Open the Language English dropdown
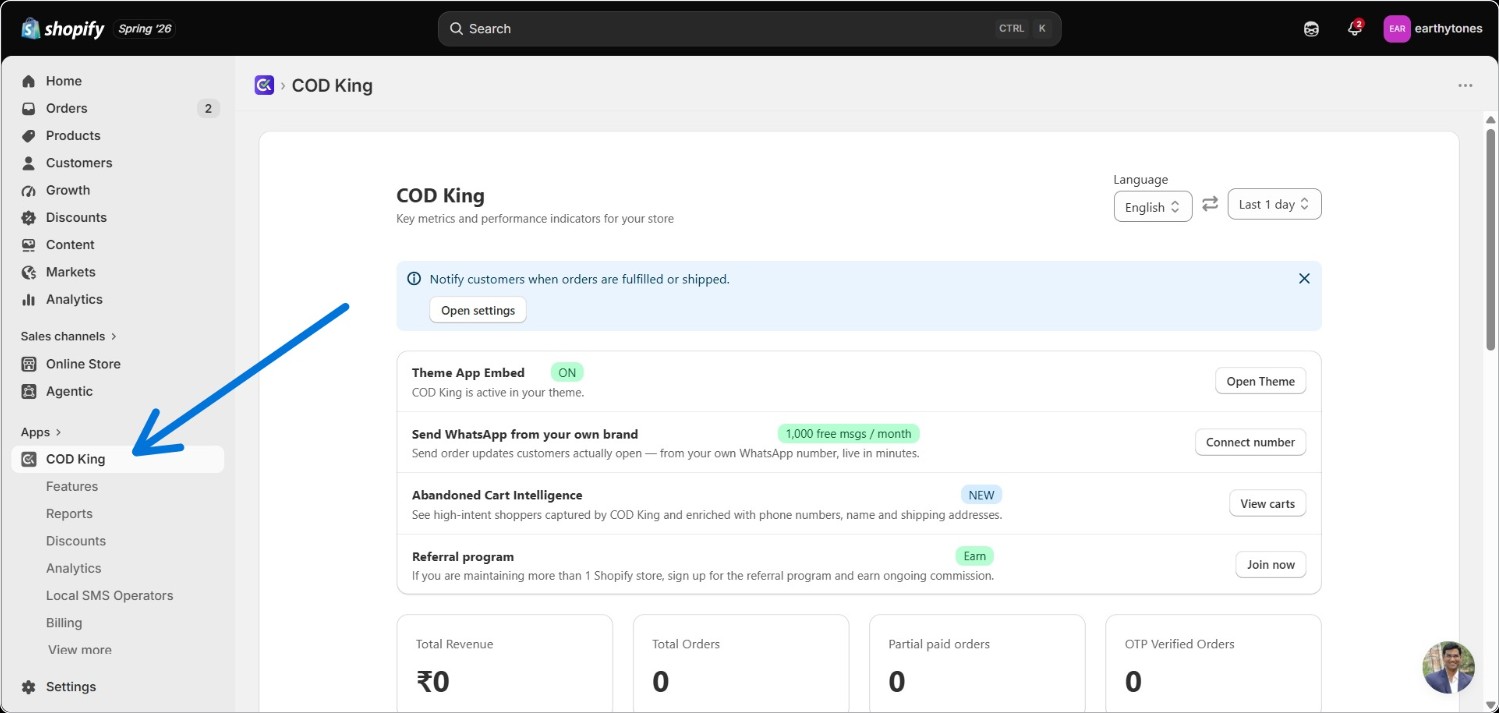 (1153, 207)
